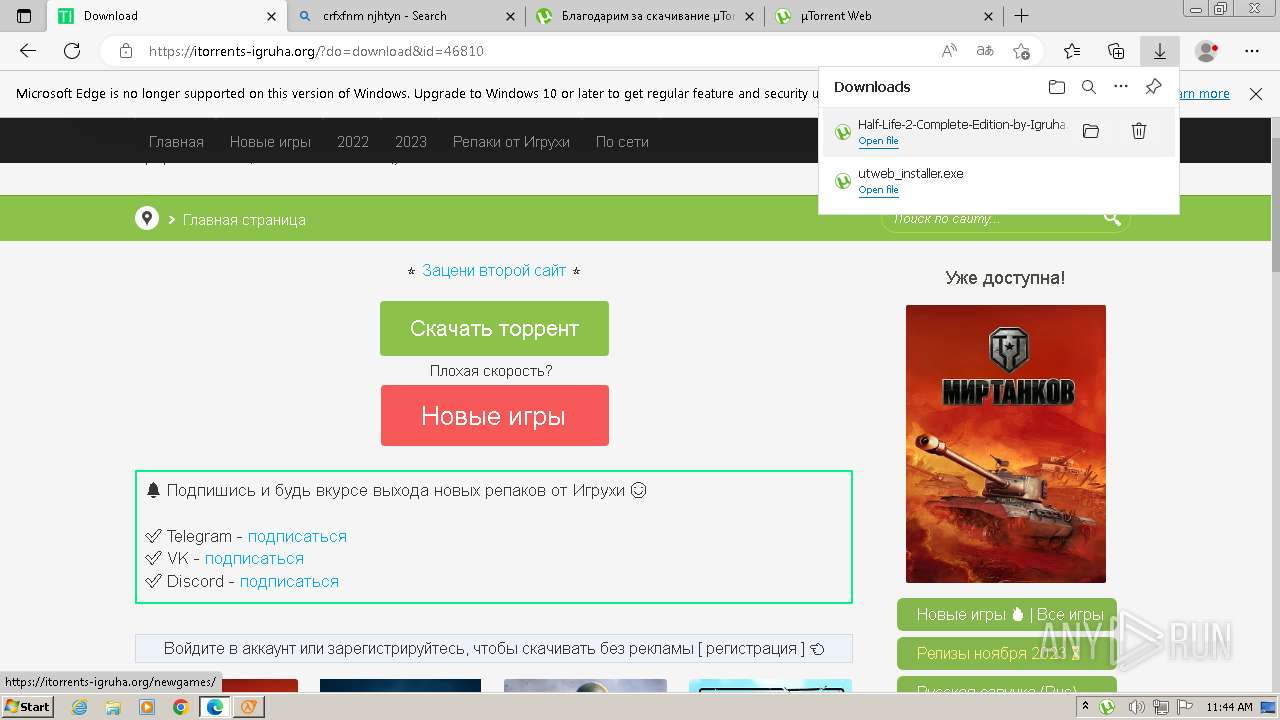1280x720 pixels.
Task: Launch Chrome from the taskbar
Action: [180, 707]
